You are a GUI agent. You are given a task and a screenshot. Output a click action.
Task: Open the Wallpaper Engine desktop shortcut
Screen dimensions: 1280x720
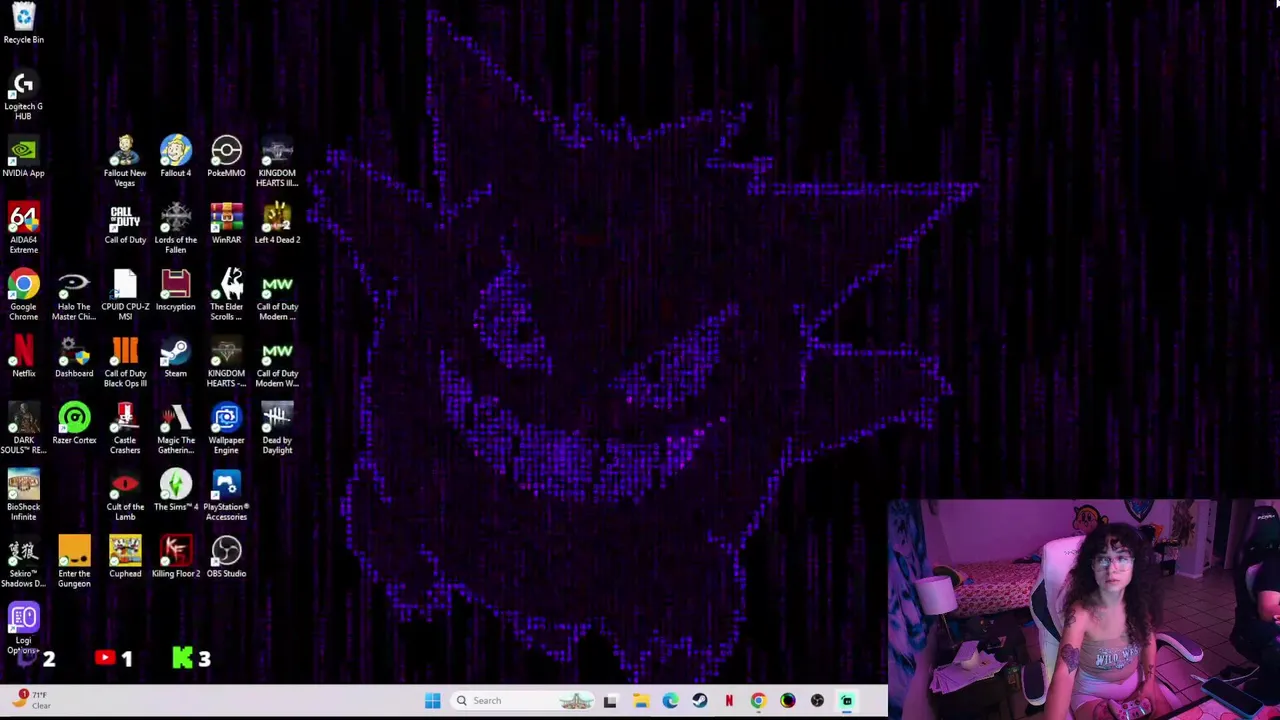[x=226, y=429]
